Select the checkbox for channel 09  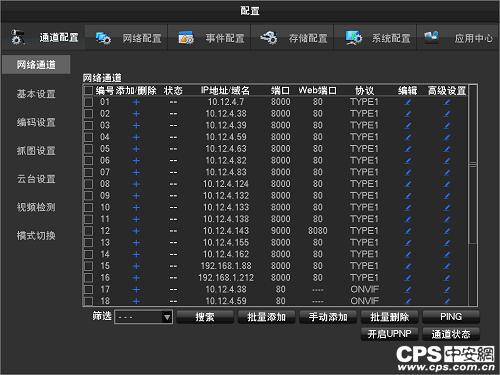[88, 196]
